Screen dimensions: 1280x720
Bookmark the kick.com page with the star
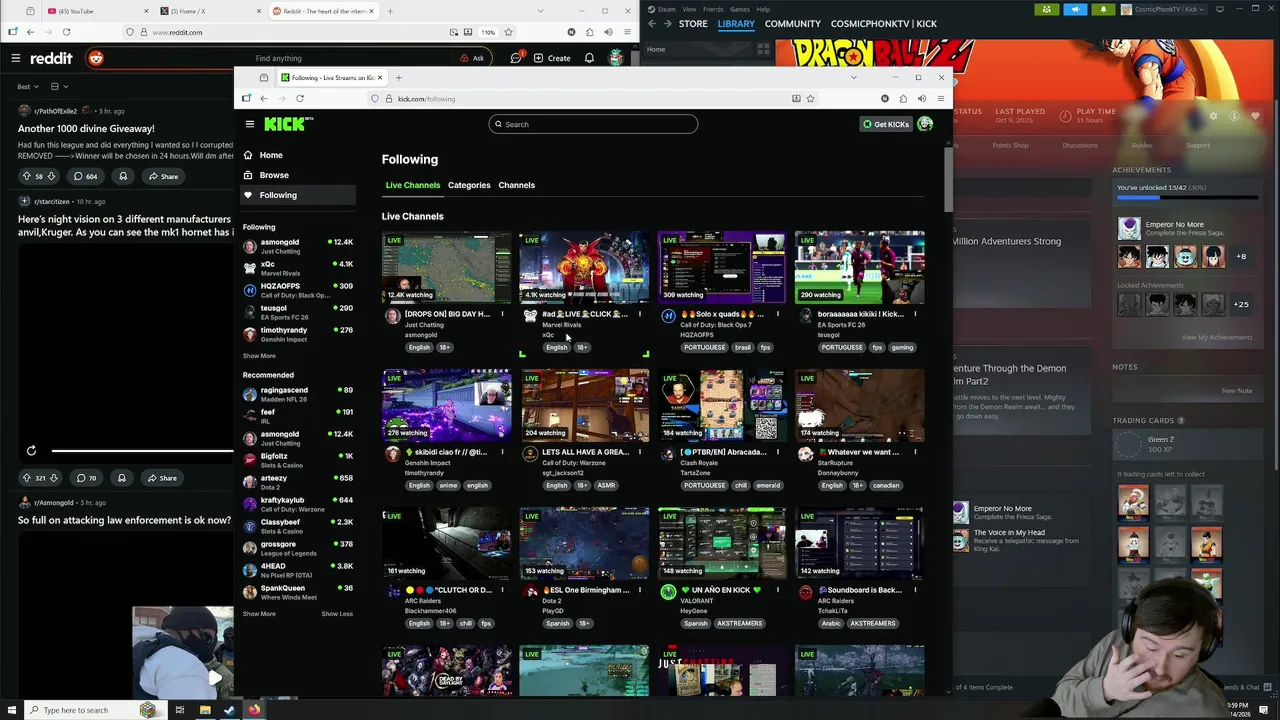(810, 98)
